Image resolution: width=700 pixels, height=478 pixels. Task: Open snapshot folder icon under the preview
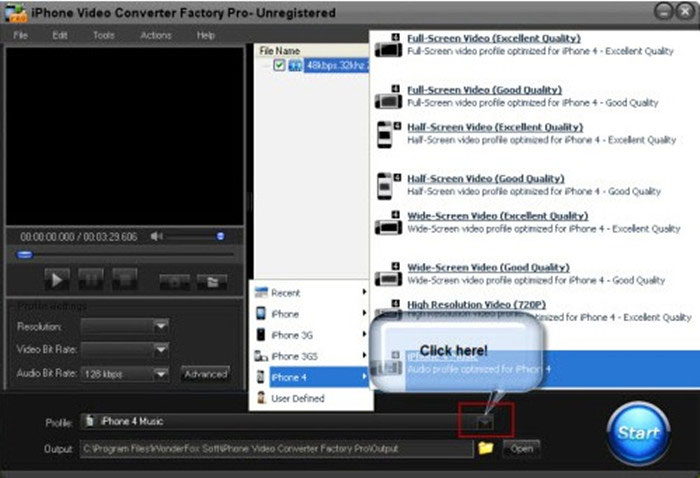pos(212,282)
